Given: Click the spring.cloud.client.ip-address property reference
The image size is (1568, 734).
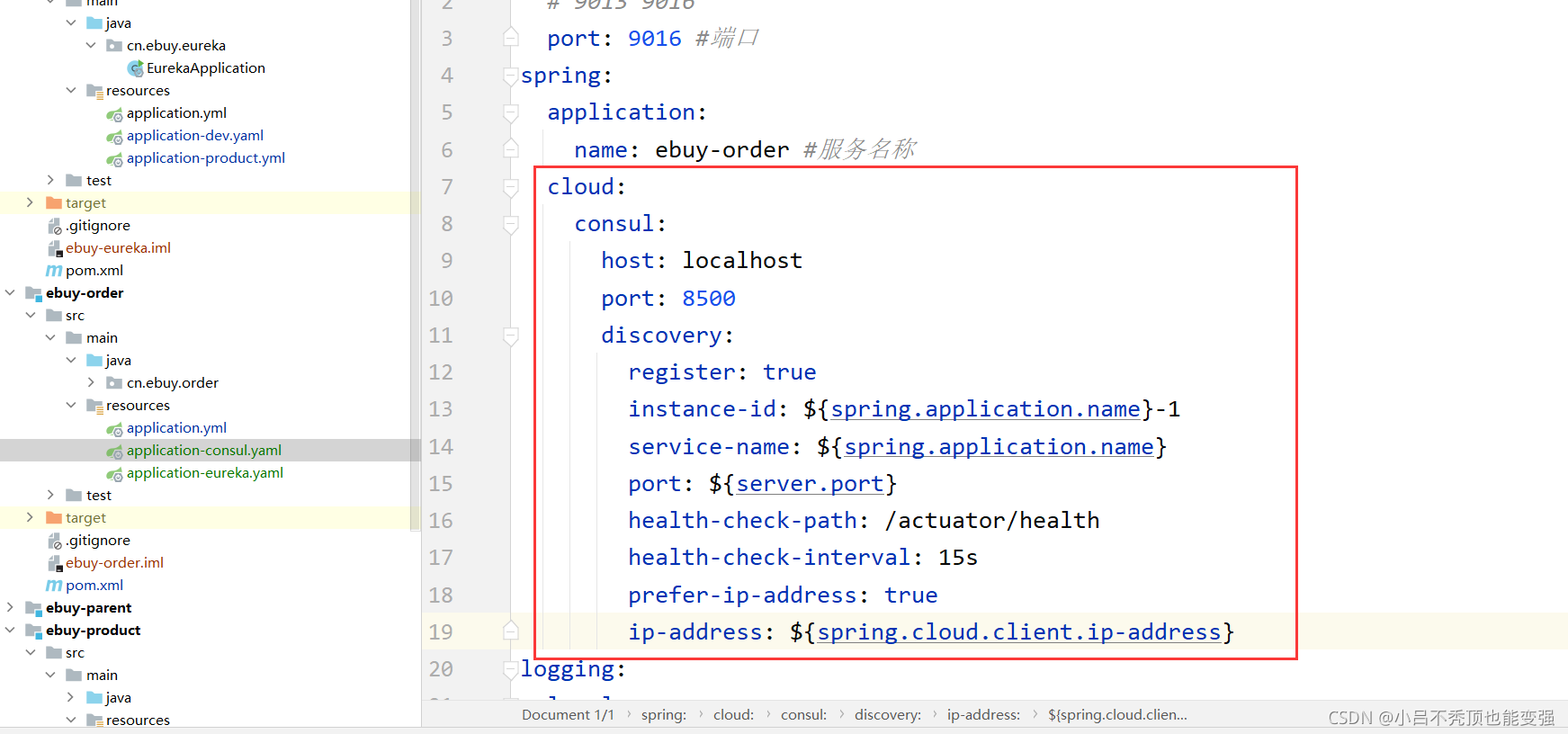Looking at the screenshot, I should click(1019, 632).
